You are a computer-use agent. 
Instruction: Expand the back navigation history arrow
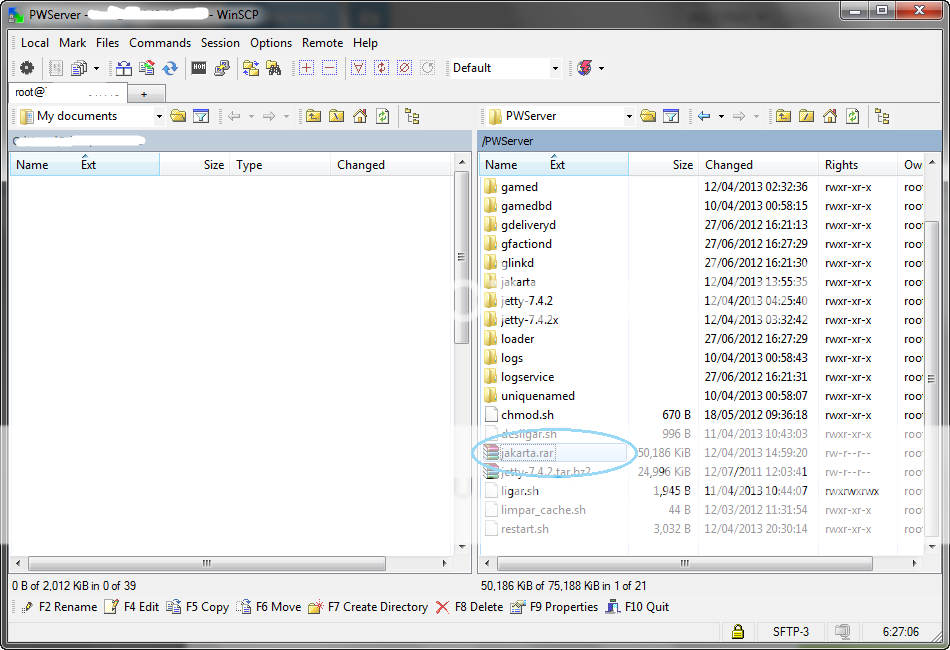coord(720,116)
